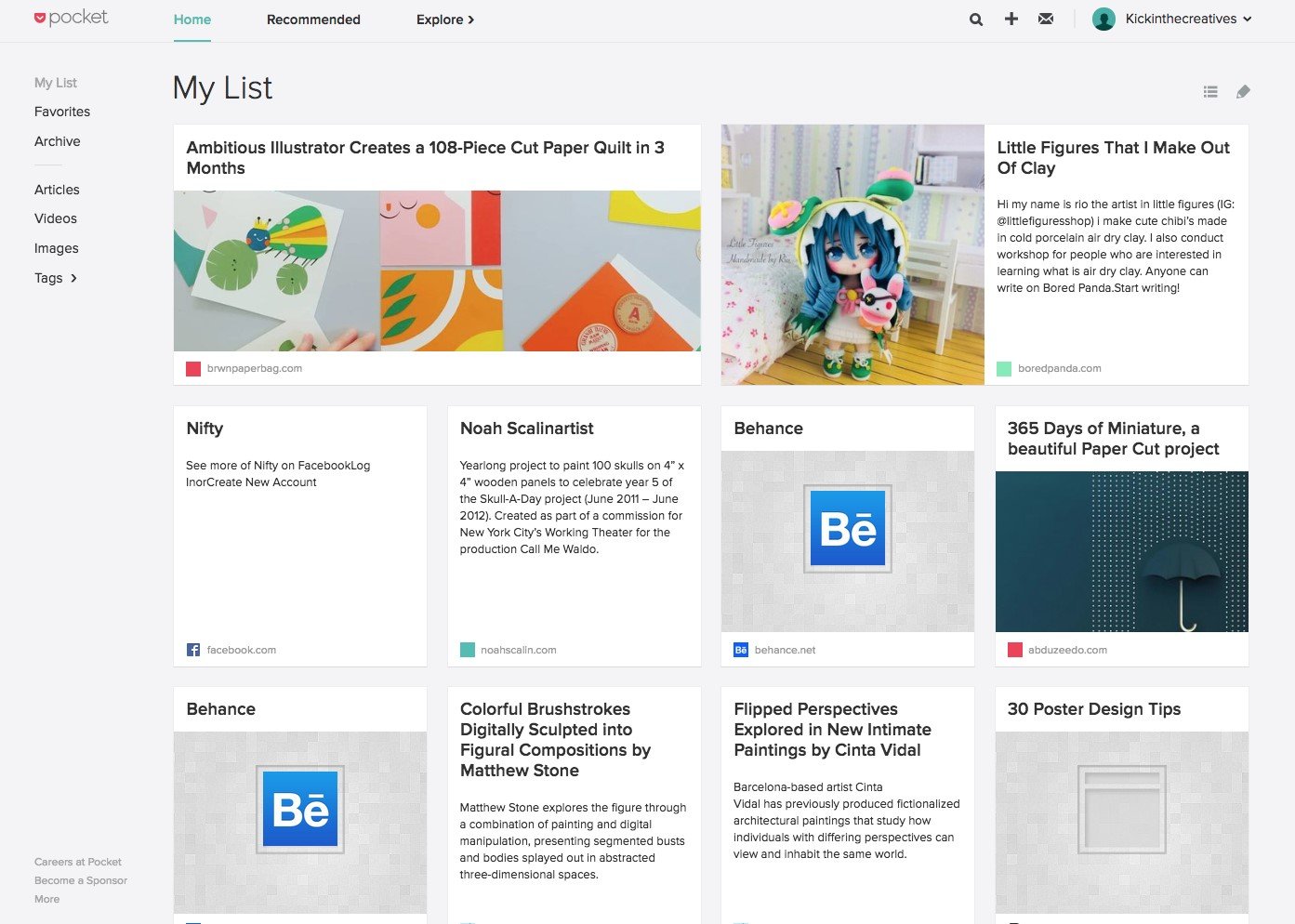Click the 30 Poster Design Tips placeholder image
The width and height of the screenshot is (1295, 924).
pos(1122,822)
